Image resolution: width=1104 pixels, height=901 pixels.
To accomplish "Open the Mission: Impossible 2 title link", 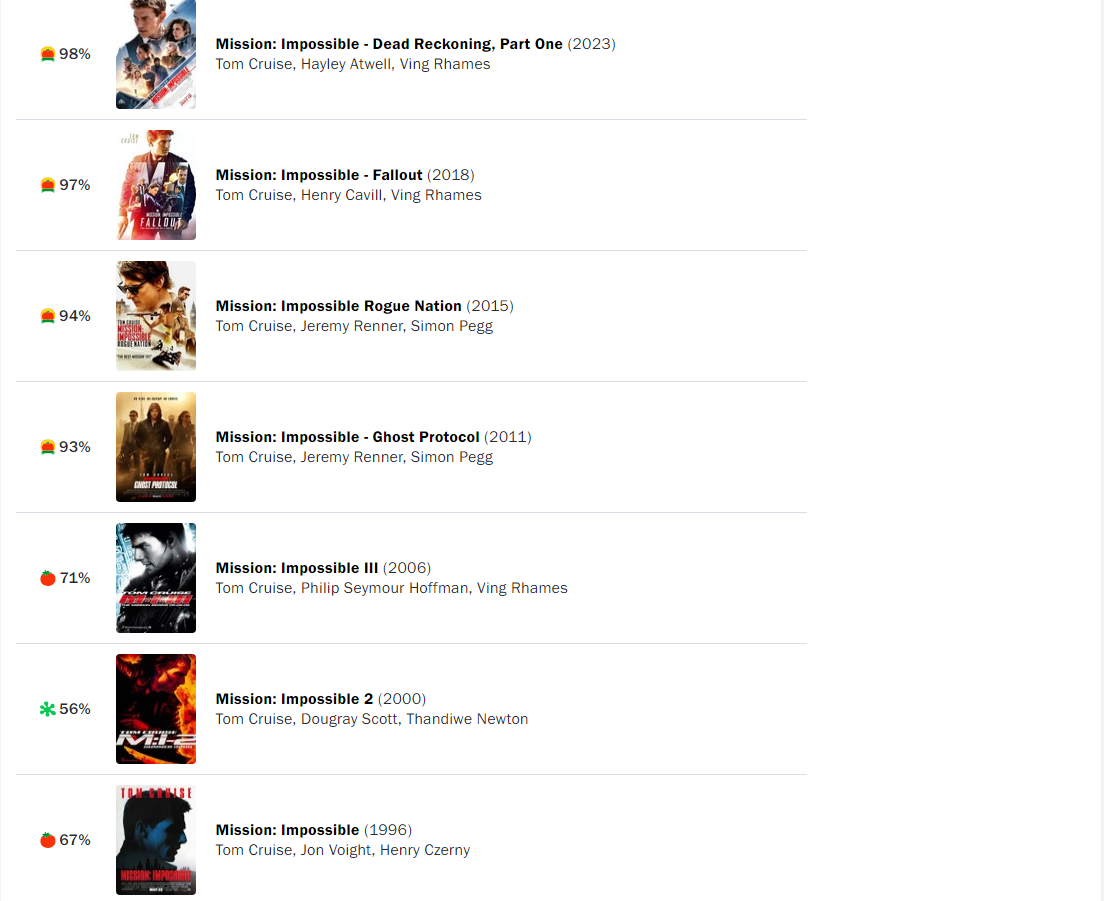I will point(294,699).
